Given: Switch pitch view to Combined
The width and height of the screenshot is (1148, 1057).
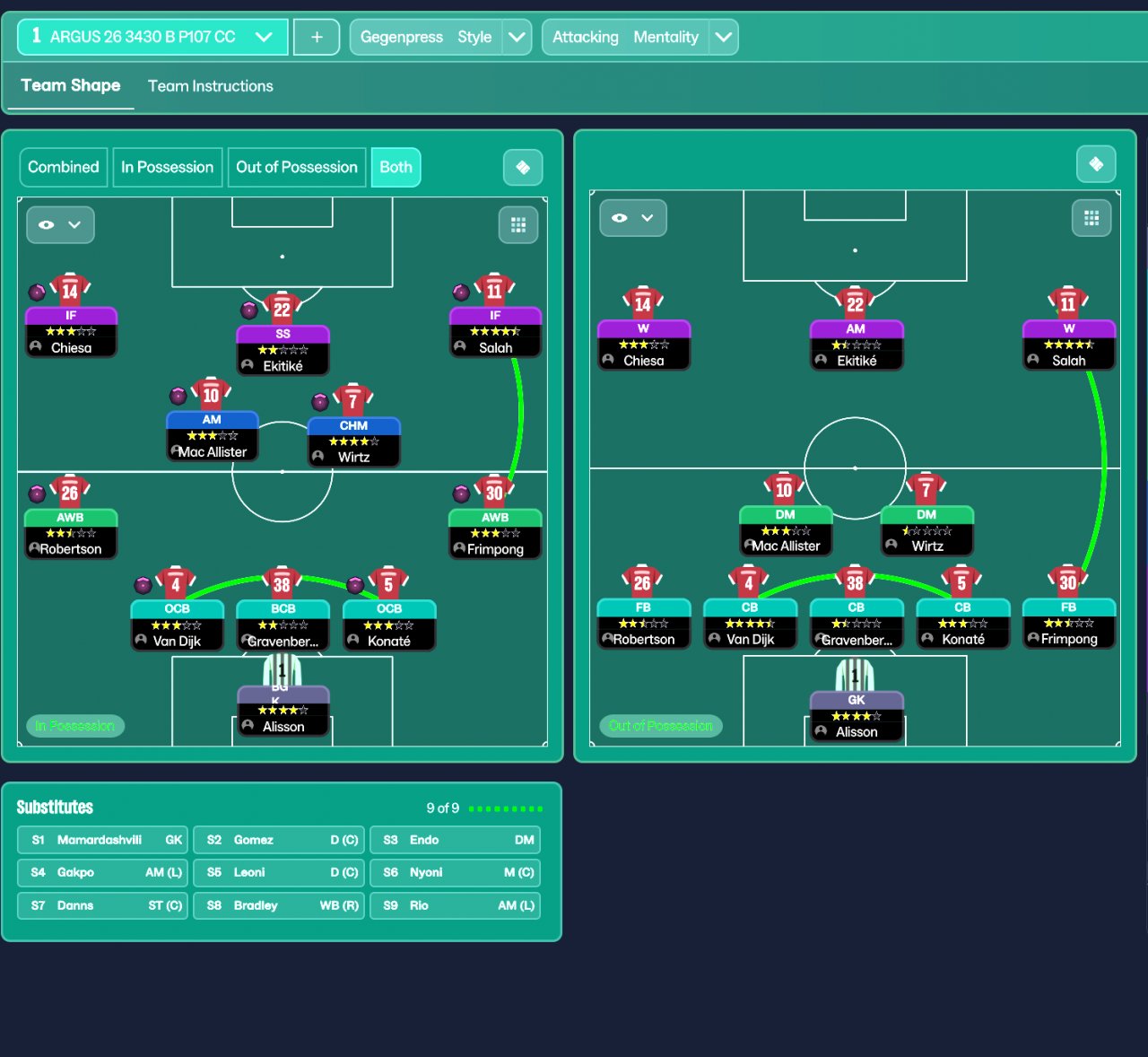Looking at the screenshot, I should [x=64, y=167].
